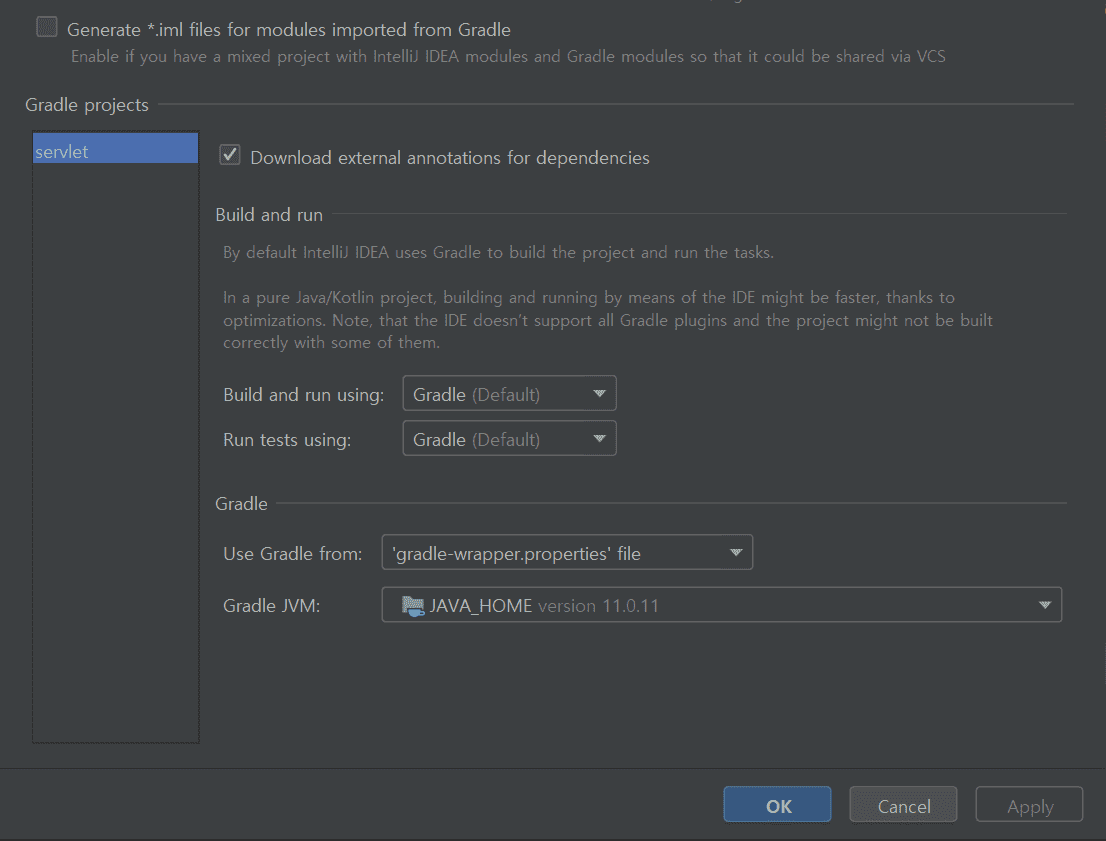This screenshot has width=1106, height=841.
Task: Click the Apply button
Action: pyautogui.click(x=1029, y=806)
